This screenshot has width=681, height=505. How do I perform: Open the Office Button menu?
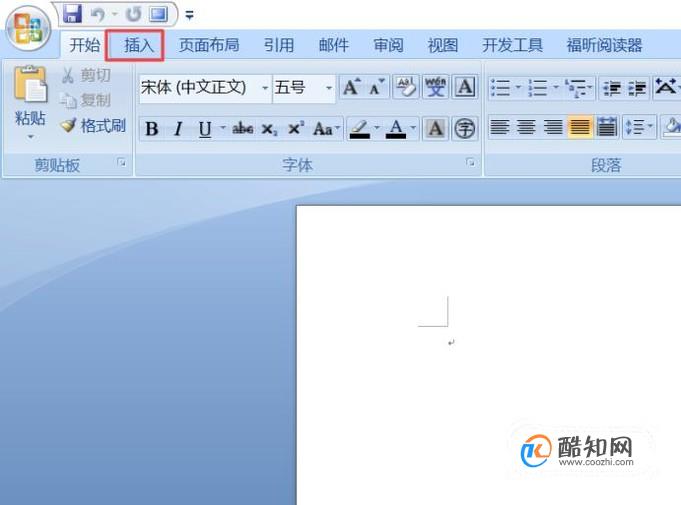(29, 29)
